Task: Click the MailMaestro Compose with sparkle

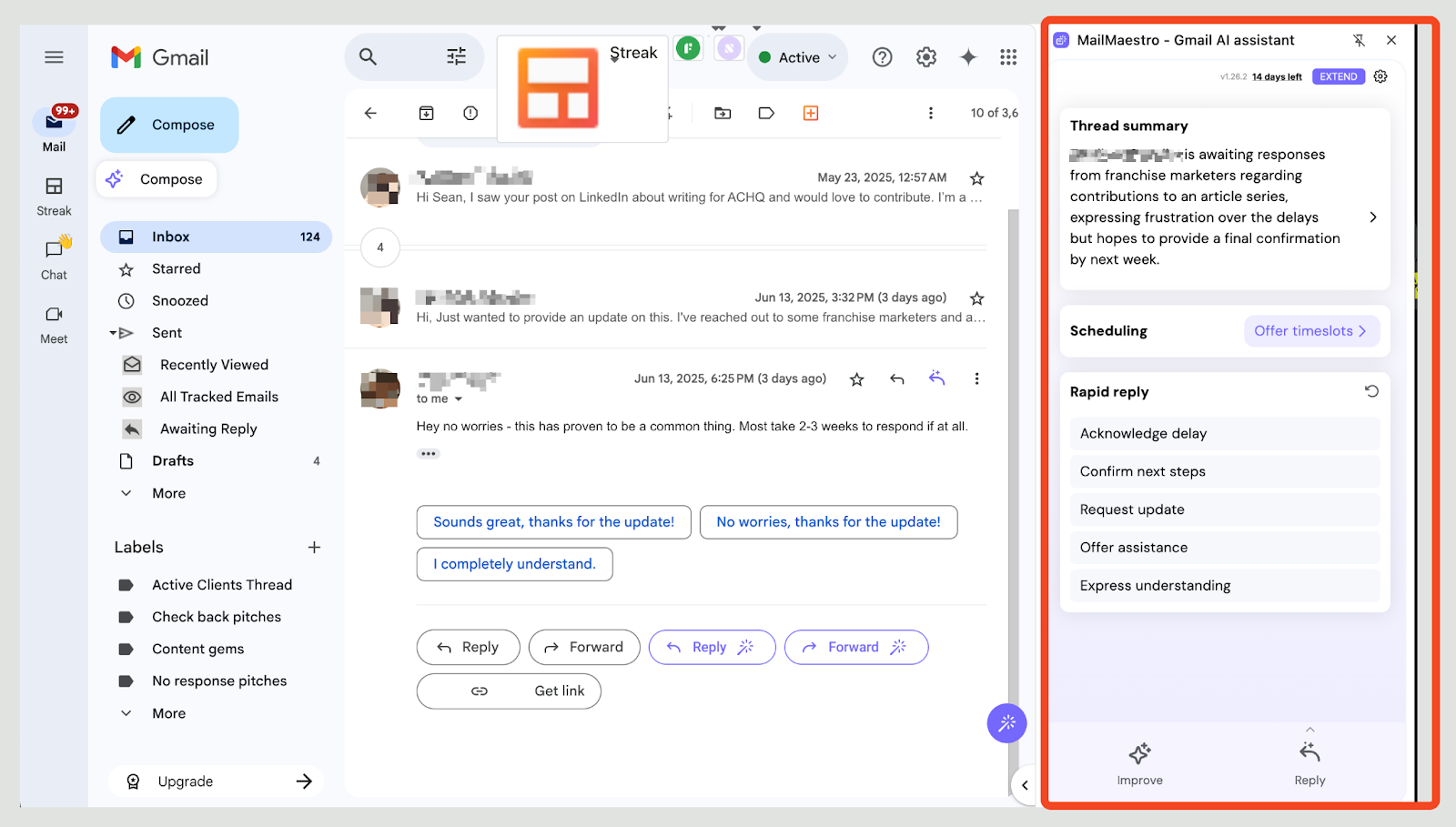Action: (x=156, y=179)
